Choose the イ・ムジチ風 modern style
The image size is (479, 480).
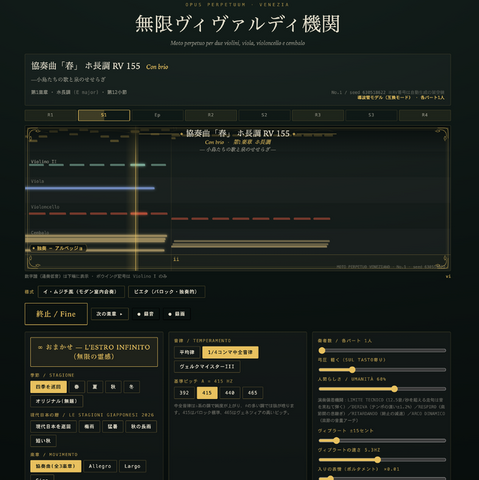click(x=81, y=292)
